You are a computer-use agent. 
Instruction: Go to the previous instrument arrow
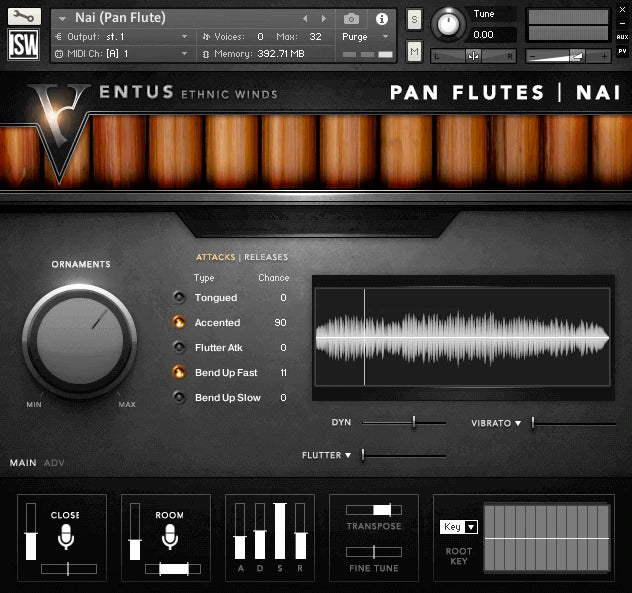(305, 19)
